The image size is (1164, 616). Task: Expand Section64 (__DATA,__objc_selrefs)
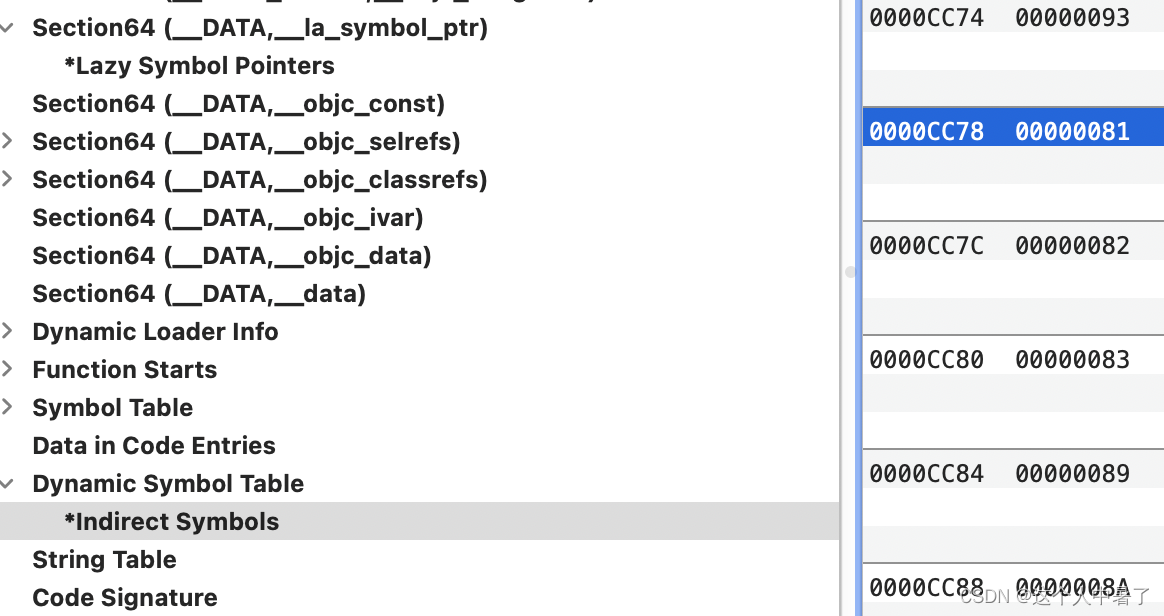(8, 141)
